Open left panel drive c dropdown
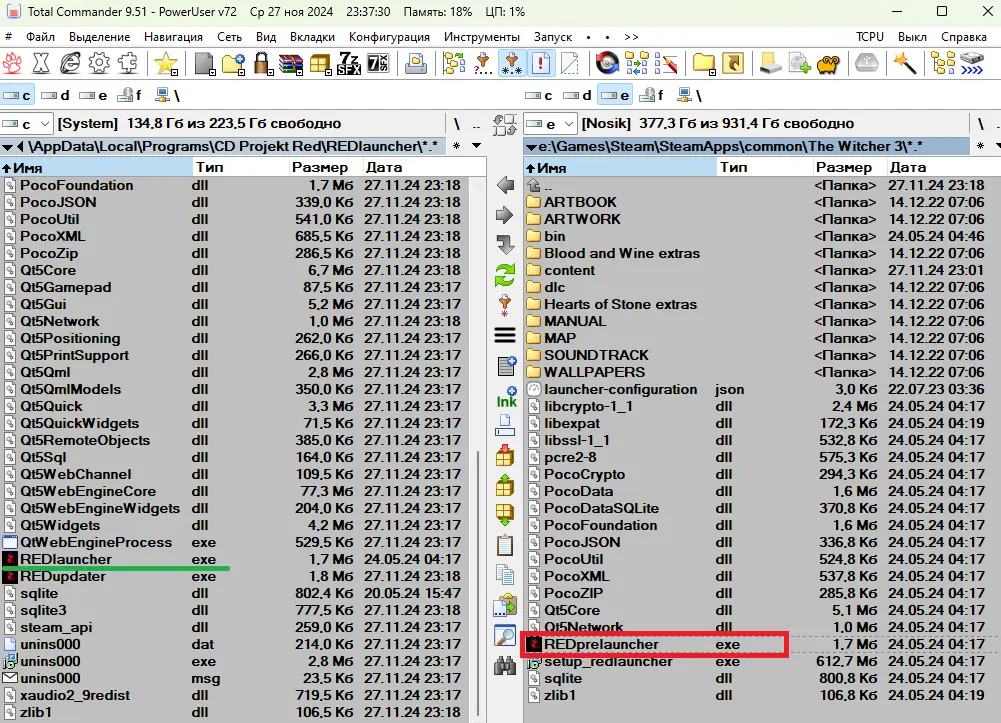Screen dimensions: 1001x723 click(x=26, y=123)
